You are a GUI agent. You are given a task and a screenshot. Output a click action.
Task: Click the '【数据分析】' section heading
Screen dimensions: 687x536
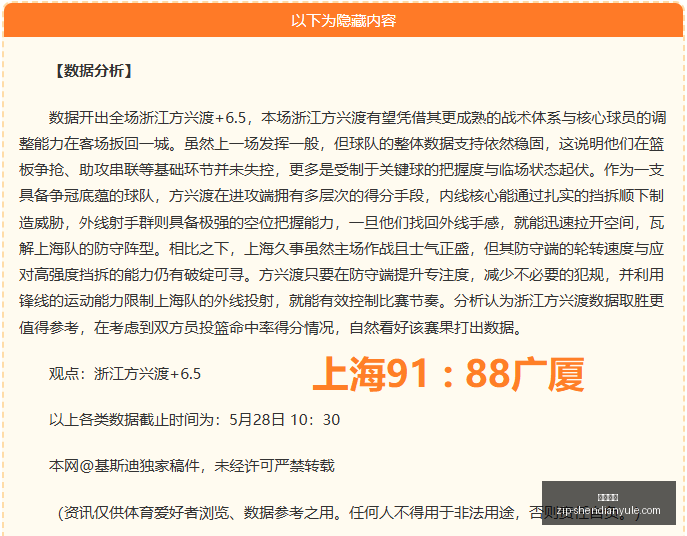coord(93,71)
